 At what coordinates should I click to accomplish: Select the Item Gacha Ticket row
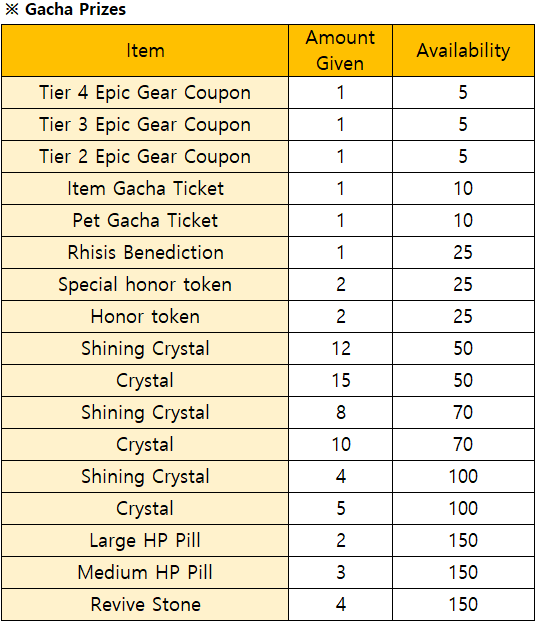tap(268, 189)
